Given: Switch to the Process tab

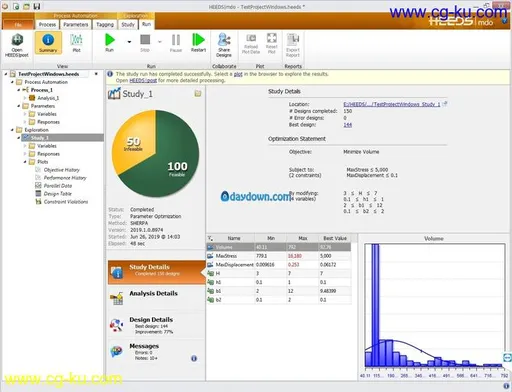Looking at the screenshot, I should point(47,24).
